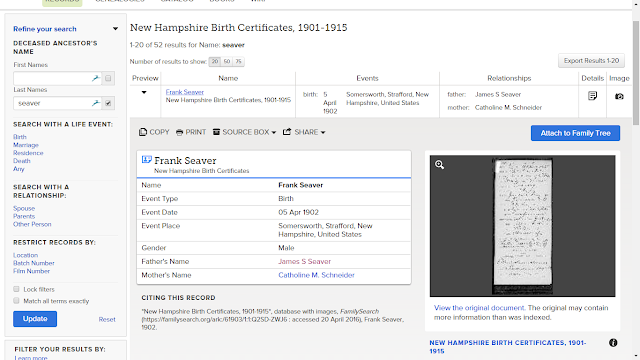Copy the record with the COPY button
640x360 pixels.
coord(154,132)
